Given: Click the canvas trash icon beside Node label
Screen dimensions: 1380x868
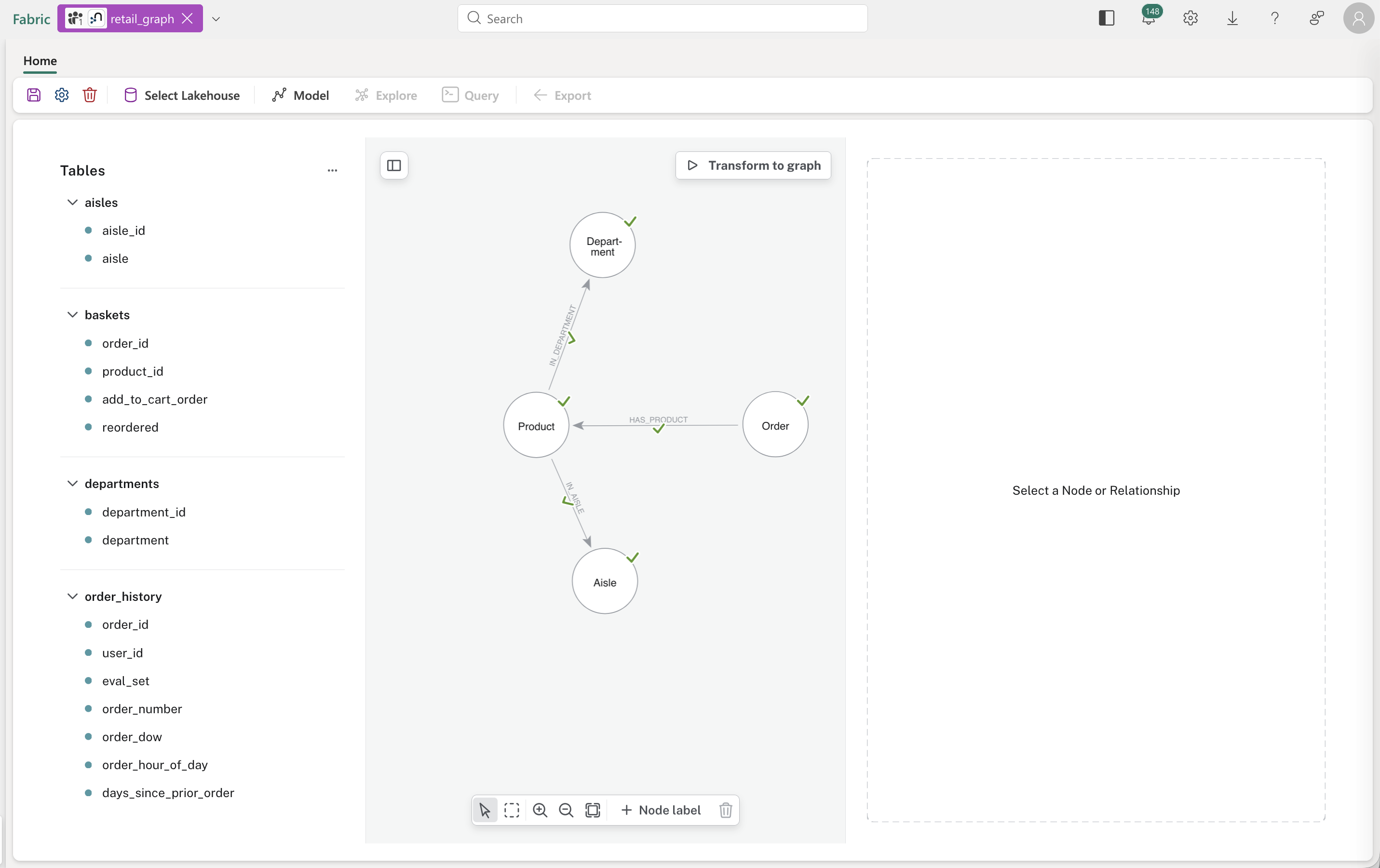Looking at the screenshot, I should click(x=726, y=810).
